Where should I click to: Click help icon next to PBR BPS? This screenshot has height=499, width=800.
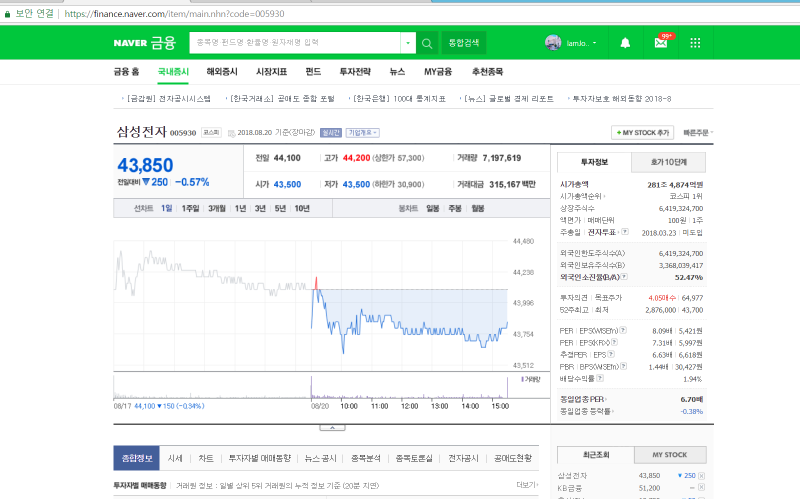(623, 366)
